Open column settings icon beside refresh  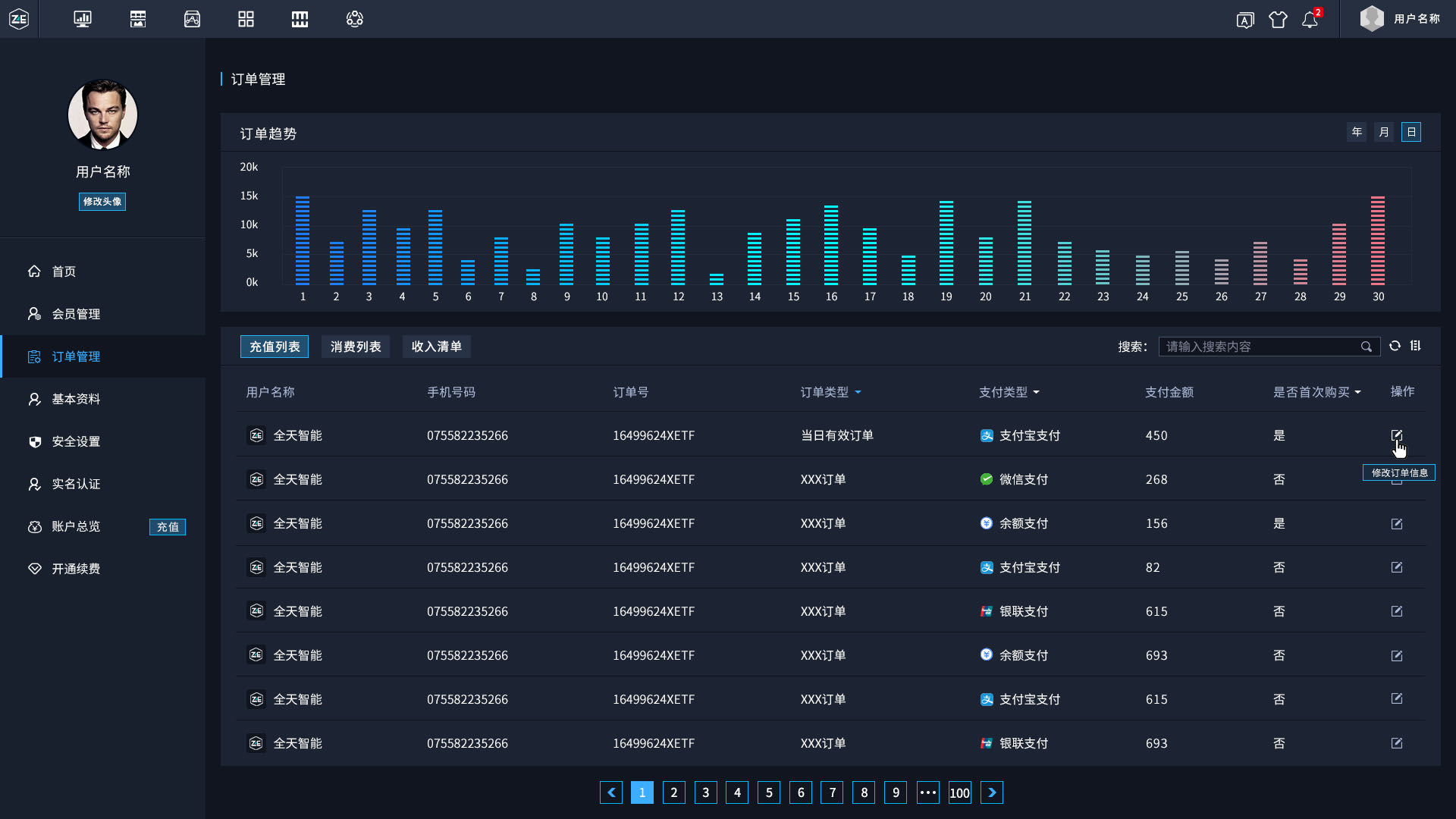point(1415,346)
